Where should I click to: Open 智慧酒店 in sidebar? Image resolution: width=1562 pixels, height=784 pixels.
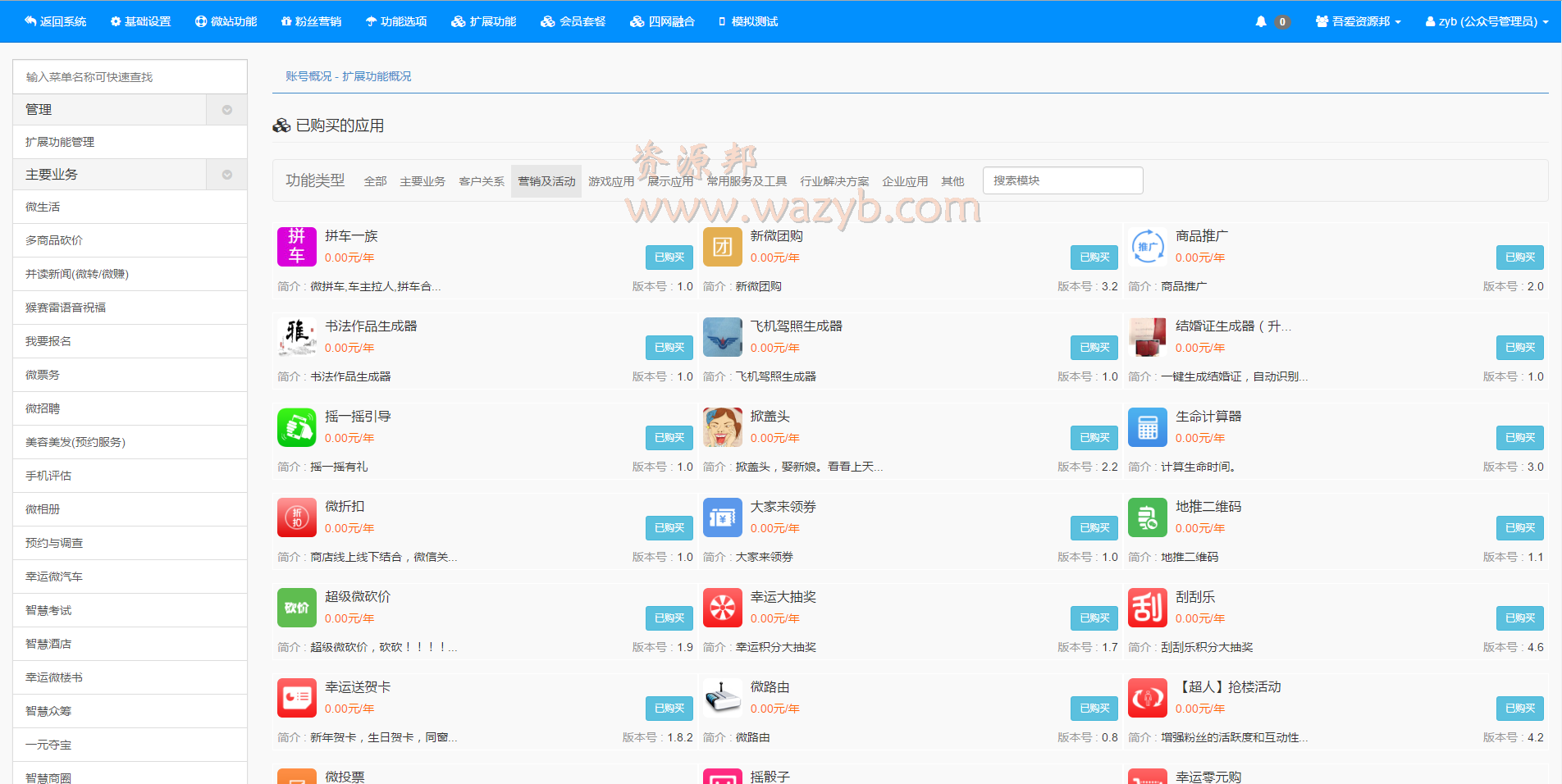click(x=130, y=644)
